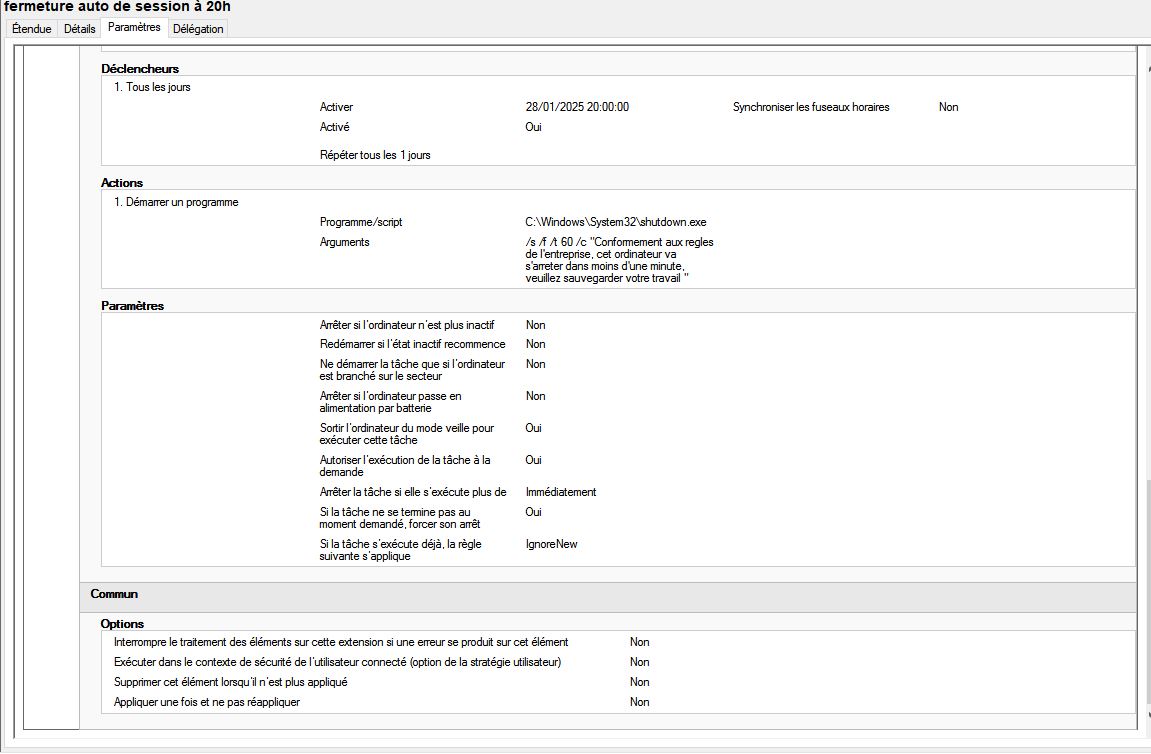Screen dimensions: 1151x754
Task: Click the shutdown arguments text block
Action: pyautogui.click(x=619, y=260)
